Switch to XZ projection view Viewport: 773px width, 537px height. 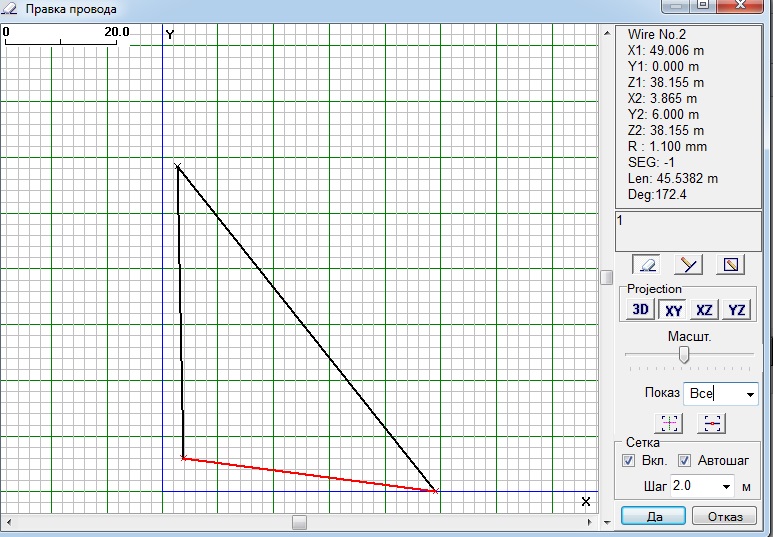704,310
